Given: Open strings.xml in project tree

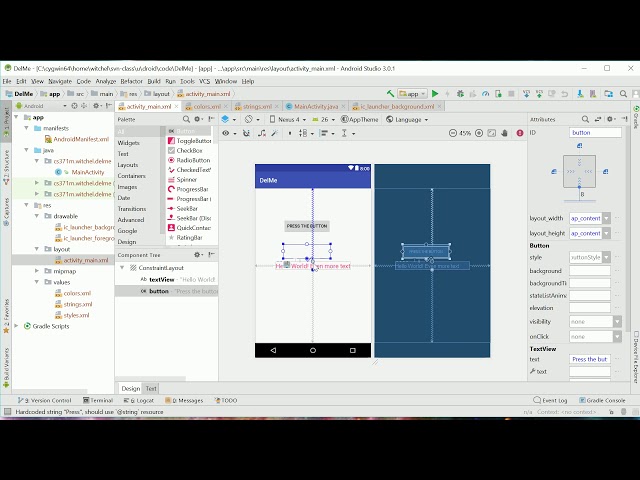Looking at the screenshot, I should tap(78, 304).
